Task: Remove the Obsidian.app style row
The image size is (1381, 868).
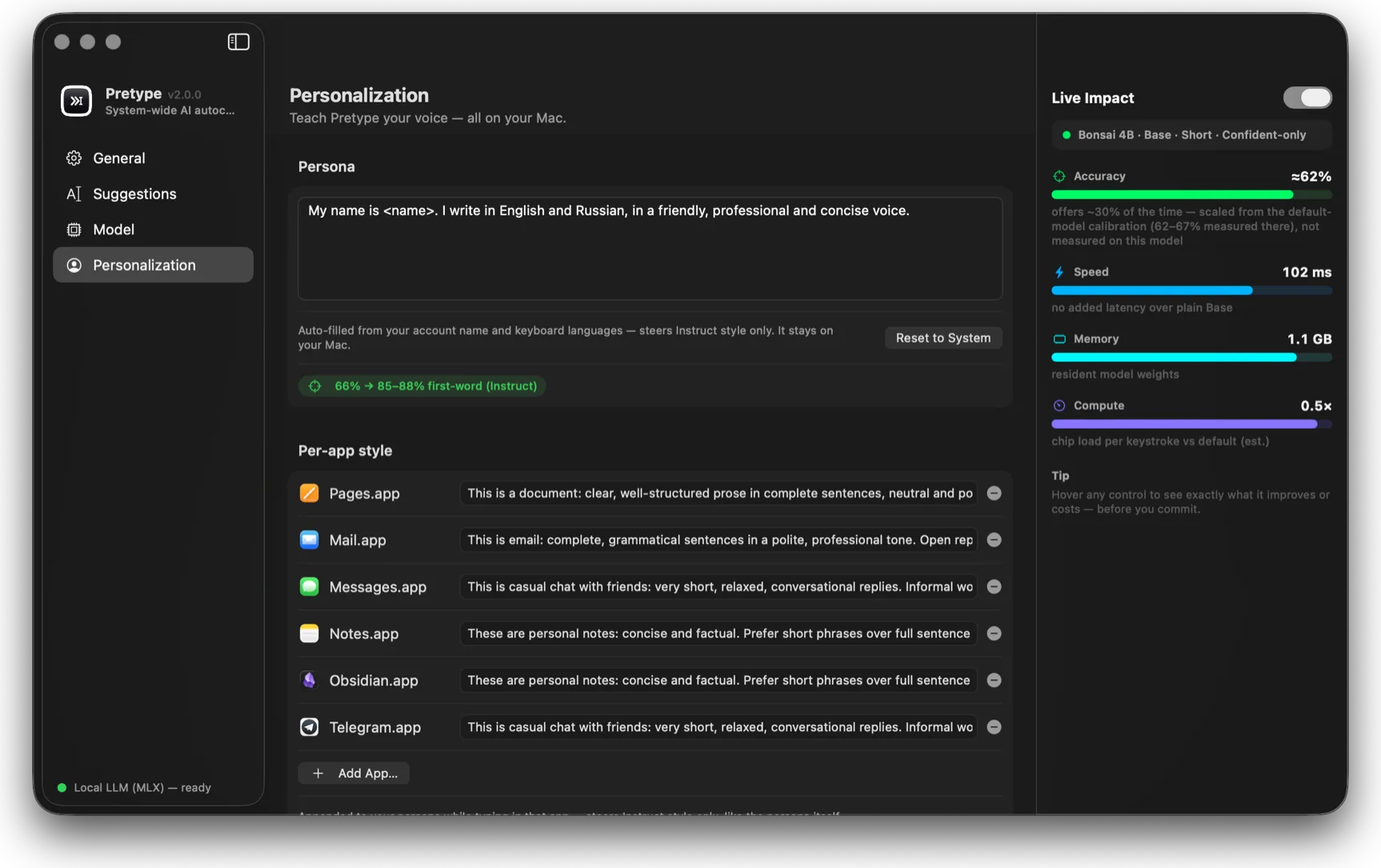Action: click(x=994, y=680)
